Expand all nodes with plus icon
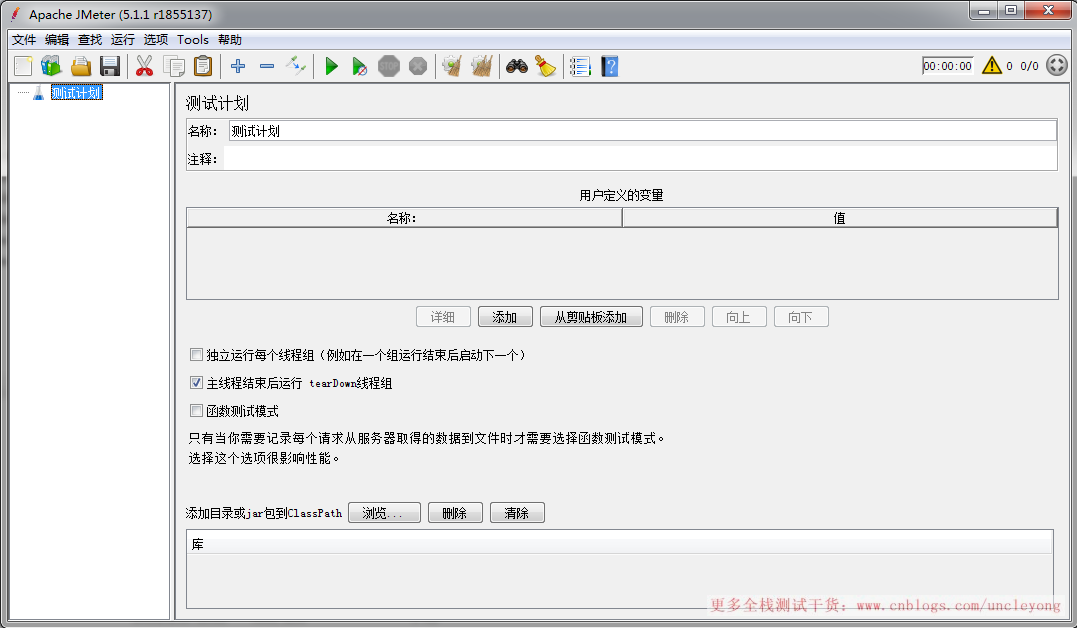 [238, 66]
